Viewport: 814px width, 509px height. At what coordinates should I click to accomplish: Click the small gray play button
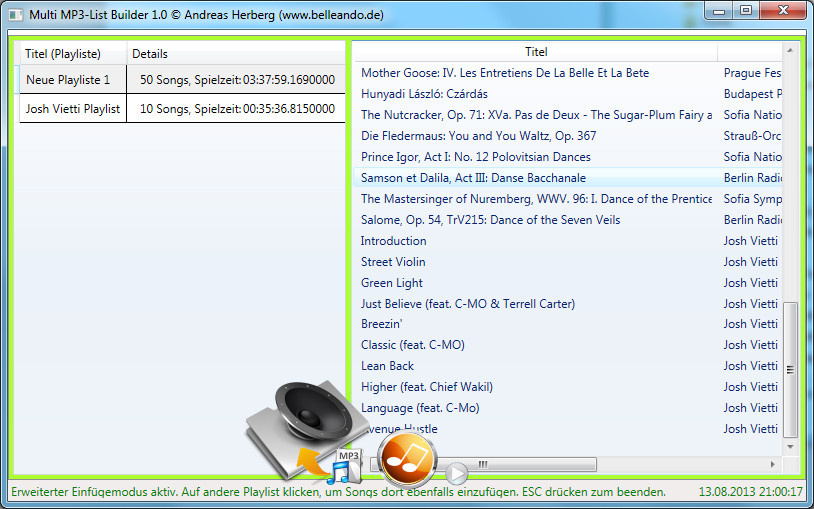click(457, 473)
